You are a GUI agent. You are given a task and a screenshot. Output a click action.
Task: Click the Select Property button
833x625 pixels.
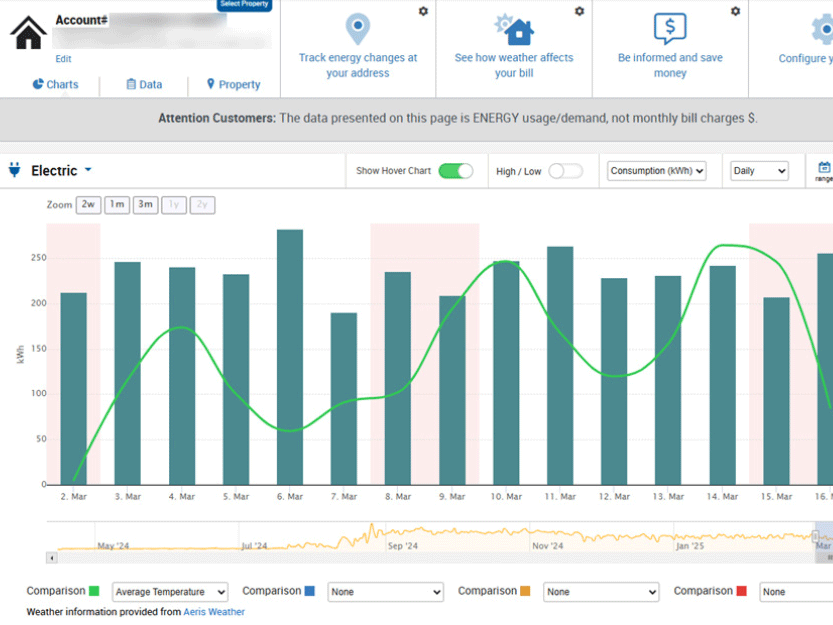[x=244, y=5]
